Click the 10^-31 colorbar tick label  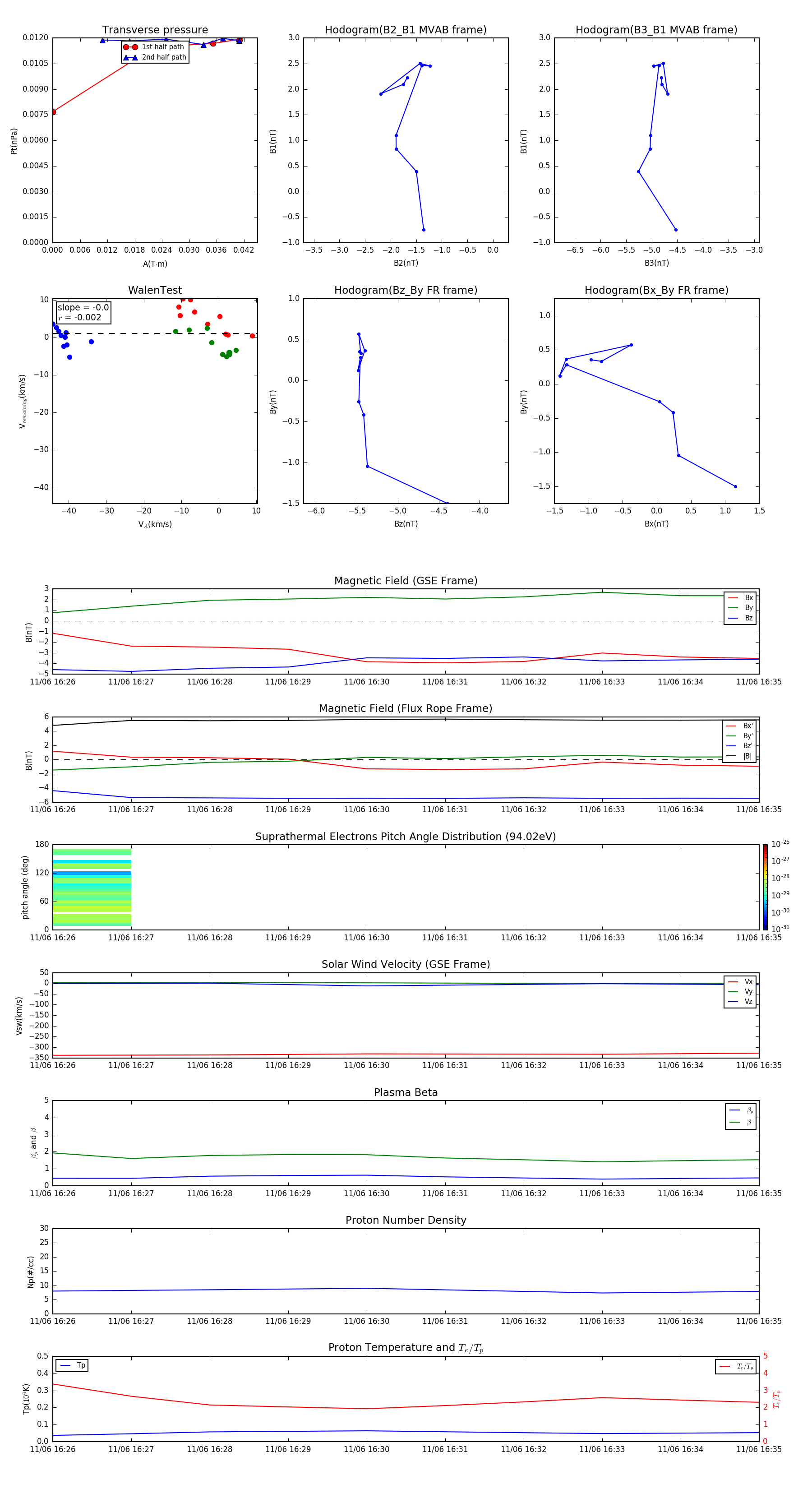point(780,929)
